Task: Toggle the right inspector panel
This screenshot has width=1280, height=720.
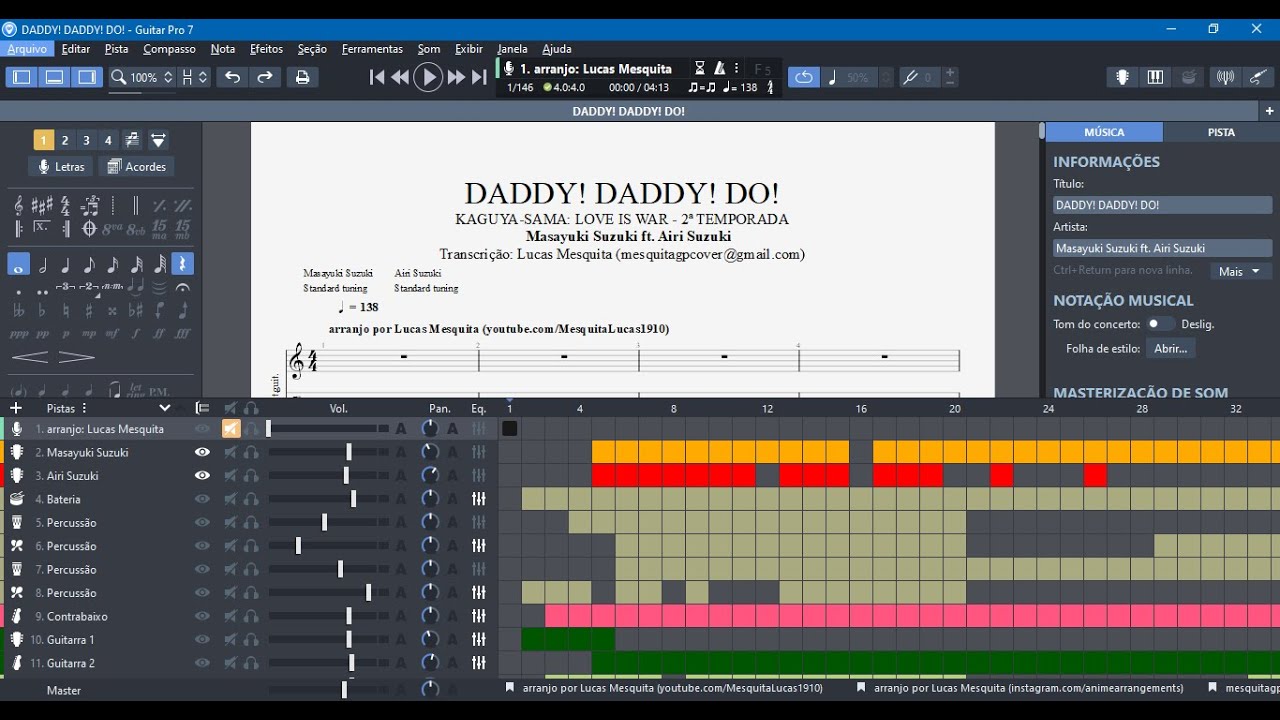Action: [87, 77]
